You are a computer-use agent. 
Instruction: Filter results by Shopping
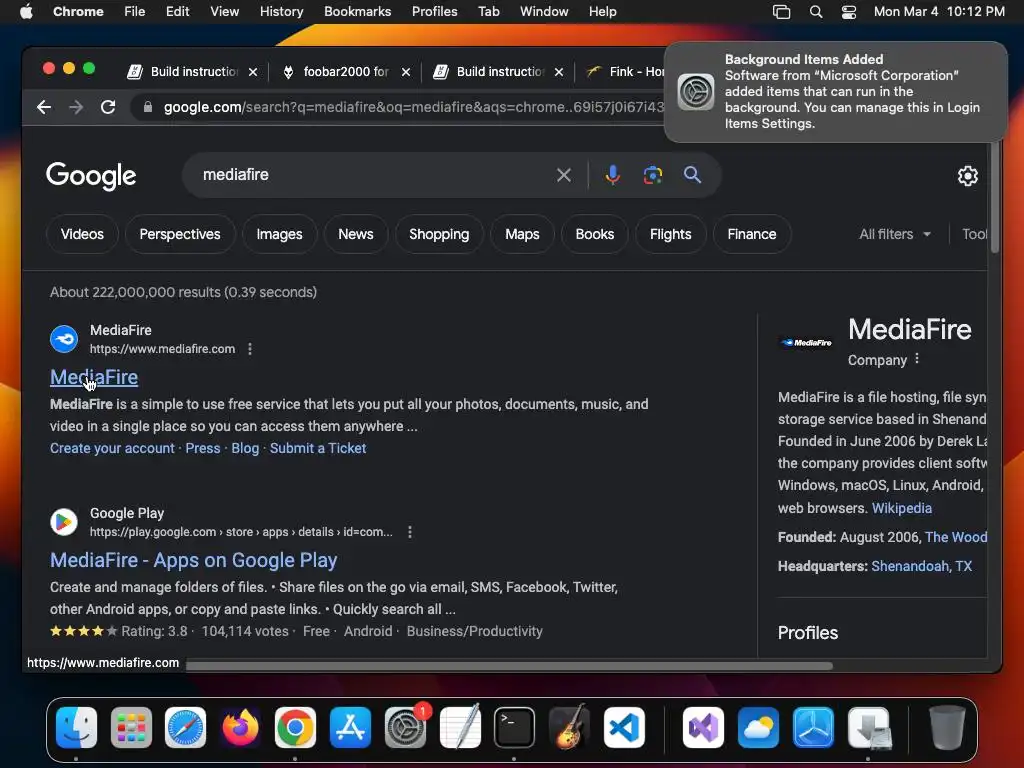439,234
